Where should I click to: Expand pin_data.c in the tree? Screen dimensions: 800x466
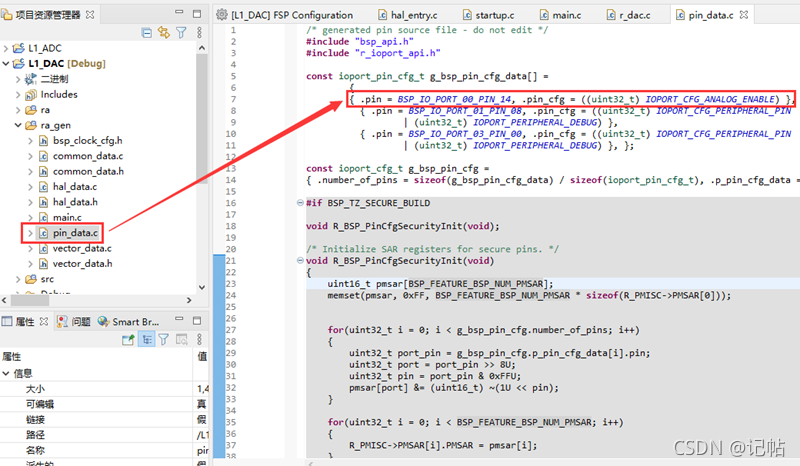30,233
